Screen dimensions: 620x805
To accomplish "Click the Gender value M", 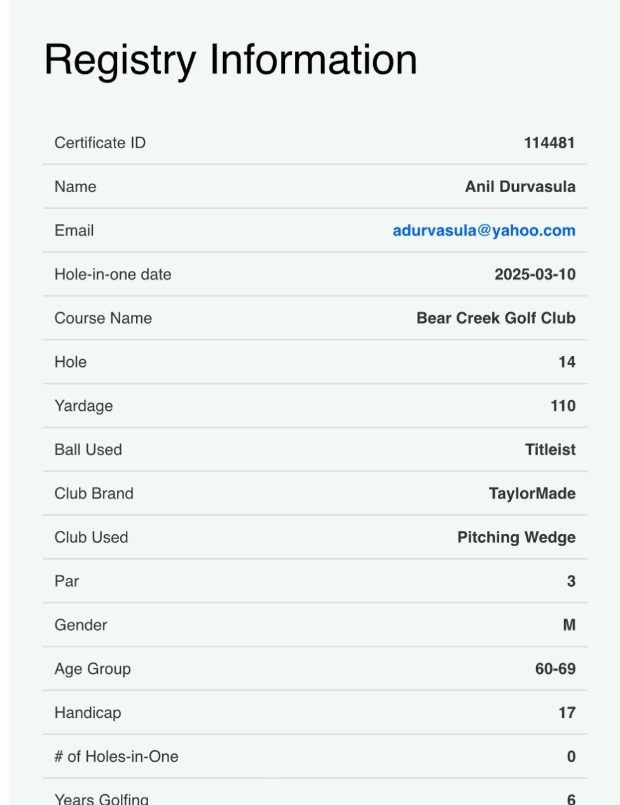I will click(x=569, y=625).
